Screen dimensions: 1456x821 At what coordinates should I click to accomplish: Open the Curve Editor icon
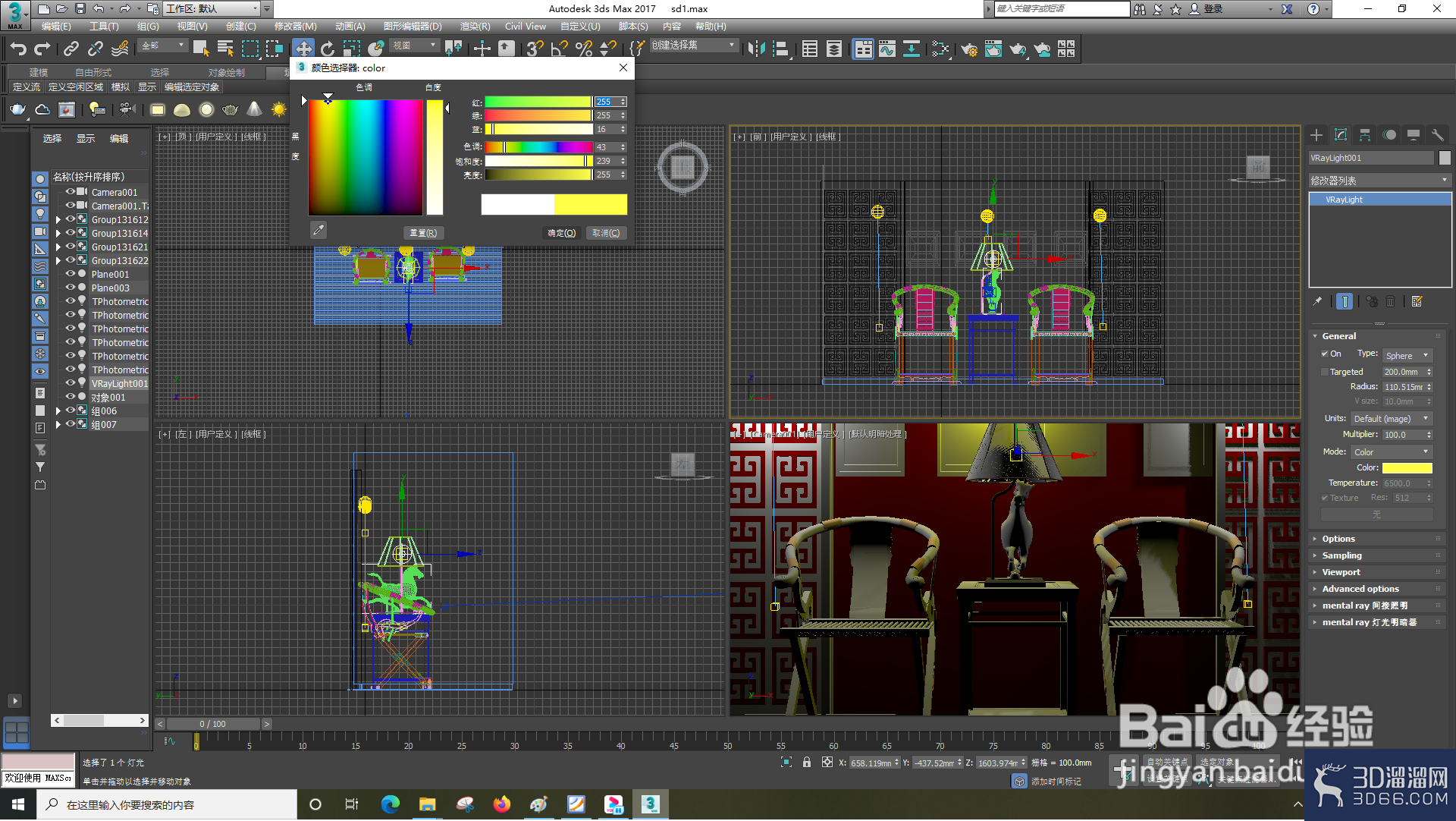point(887,49)
